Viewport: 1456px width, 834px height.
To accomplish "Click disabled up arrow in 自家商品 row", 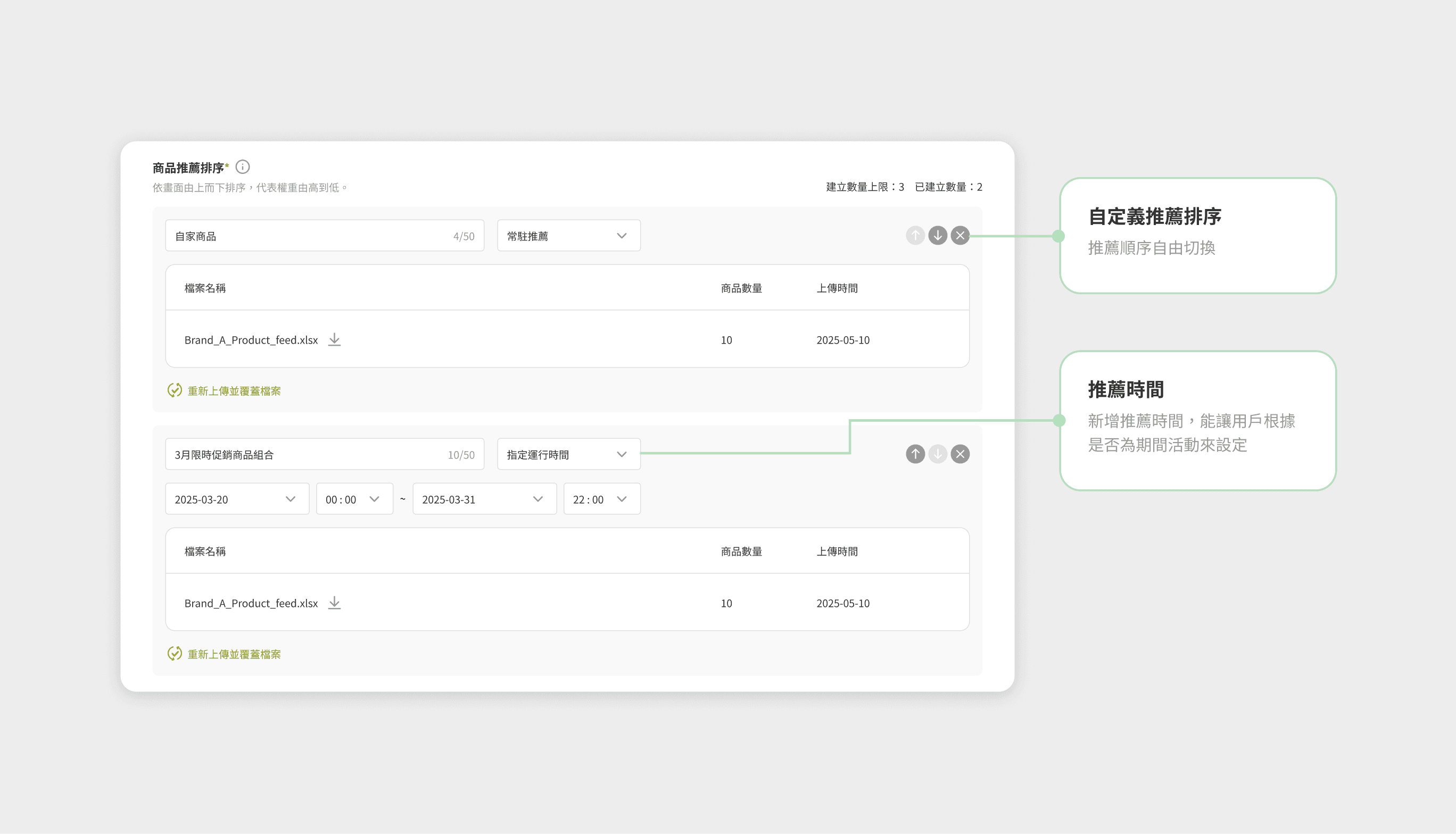I will (915, 236).
